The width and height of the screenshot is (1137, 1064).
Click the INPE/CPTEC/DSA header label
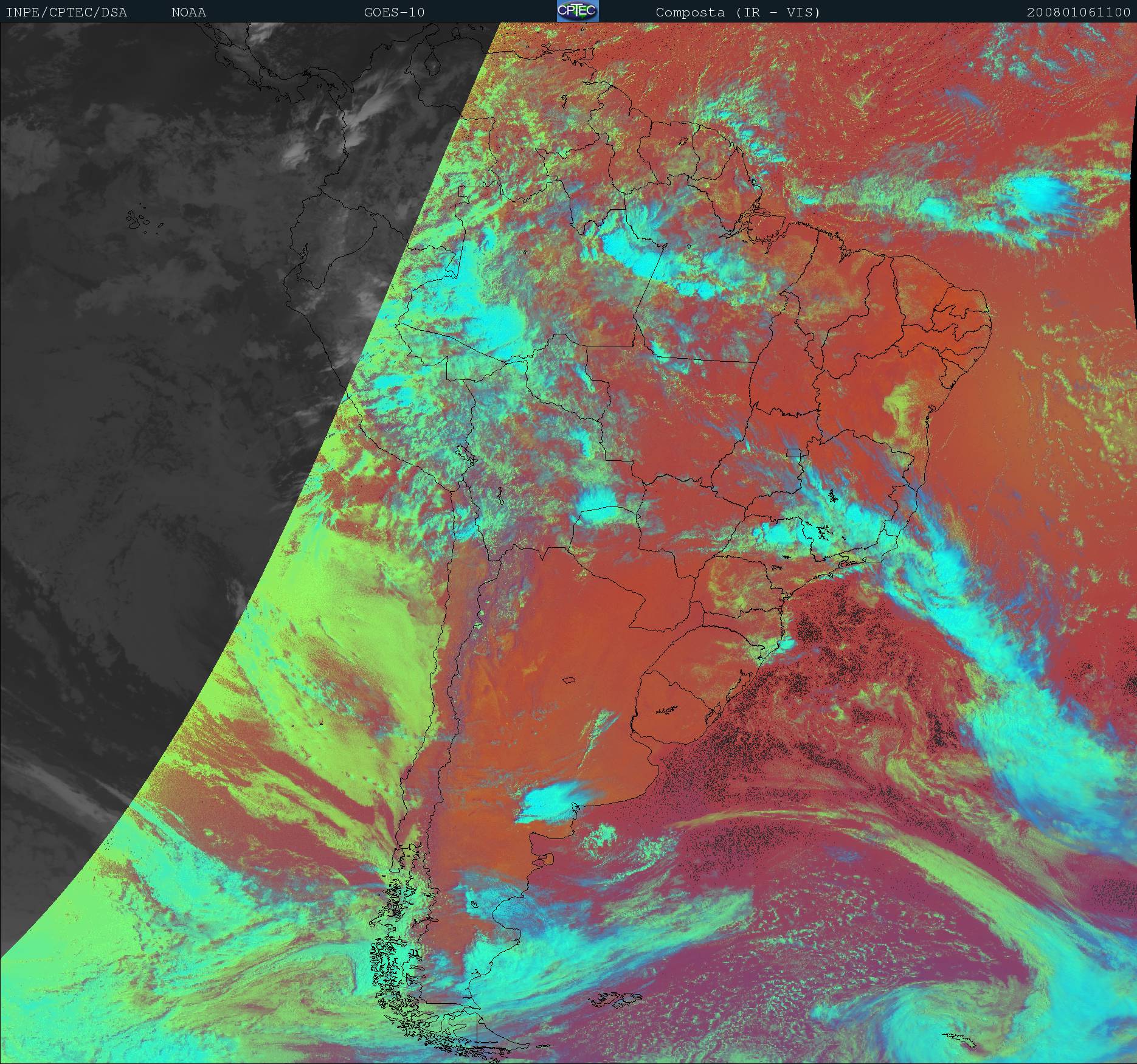66,12
